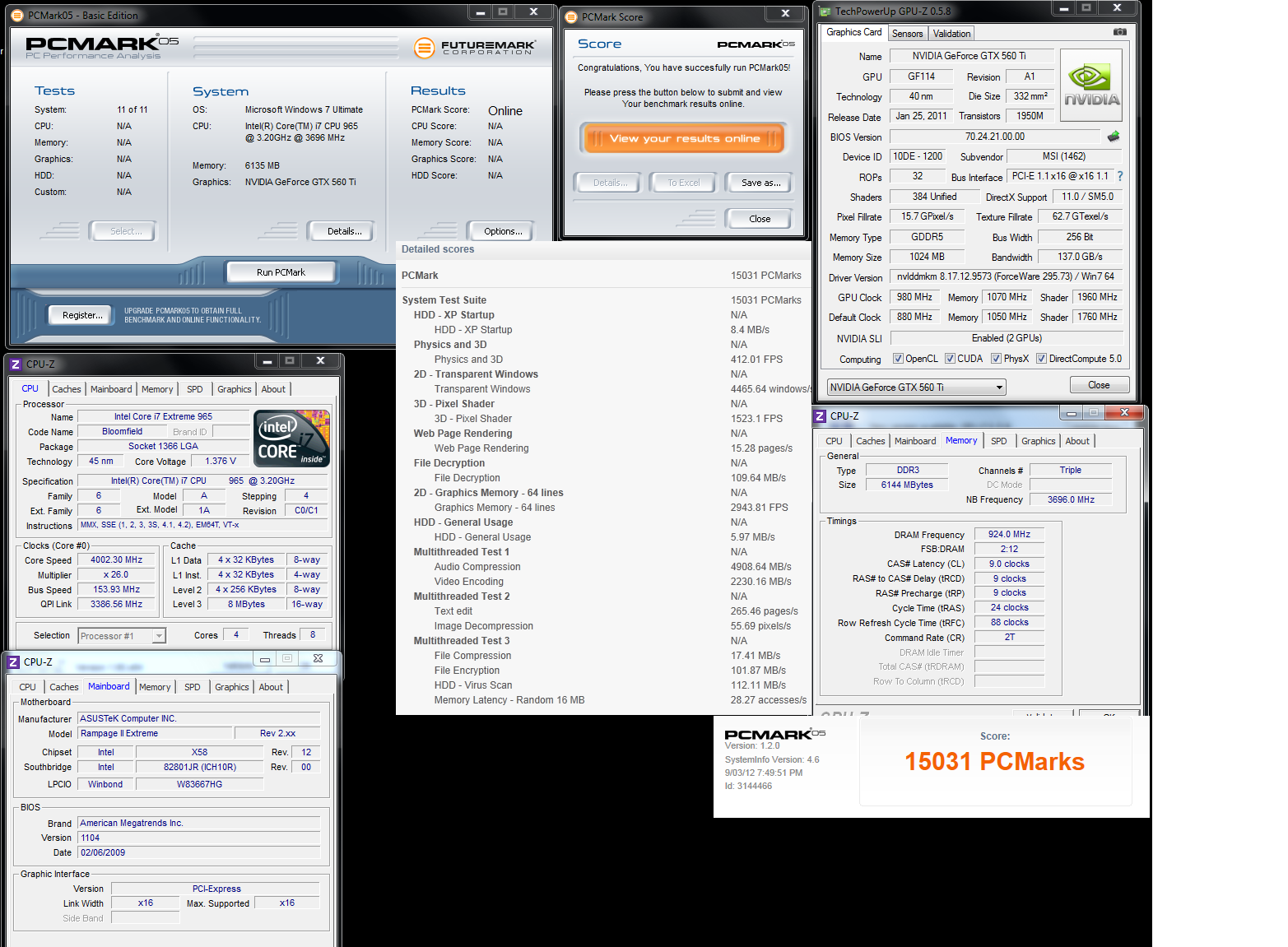Click the GPU-Z title bar icon
1288x947 pixels.
pos(825,11)
